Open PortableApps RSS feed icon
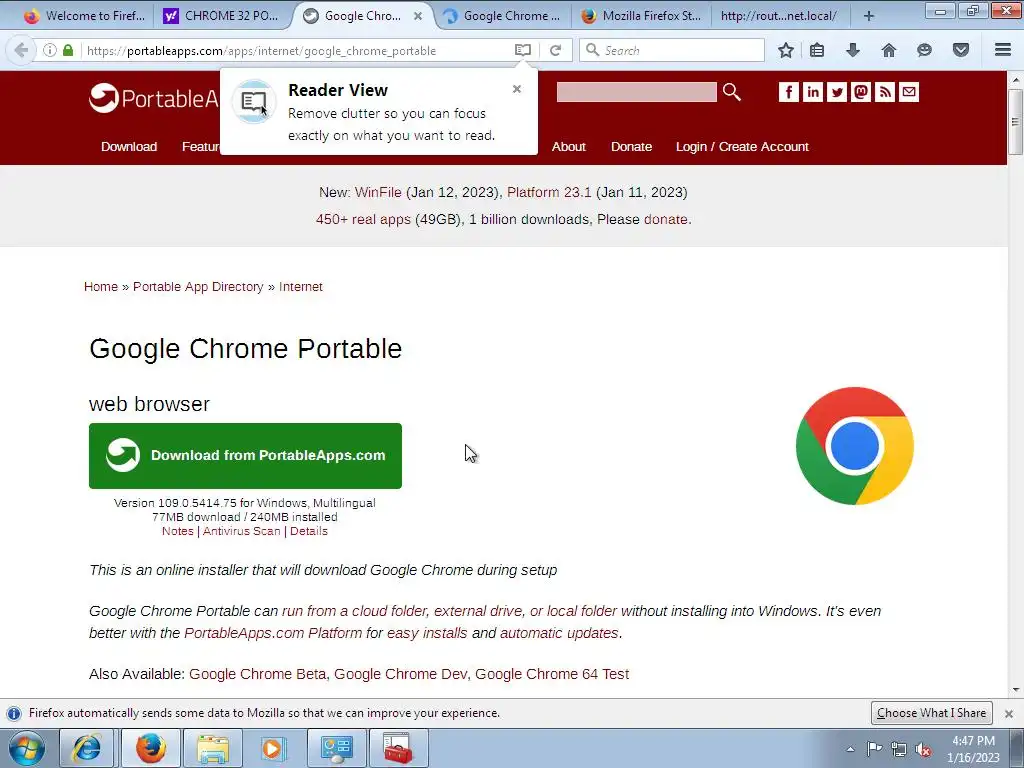Screen dimensions: 1024x768 [x=885, y=92]
